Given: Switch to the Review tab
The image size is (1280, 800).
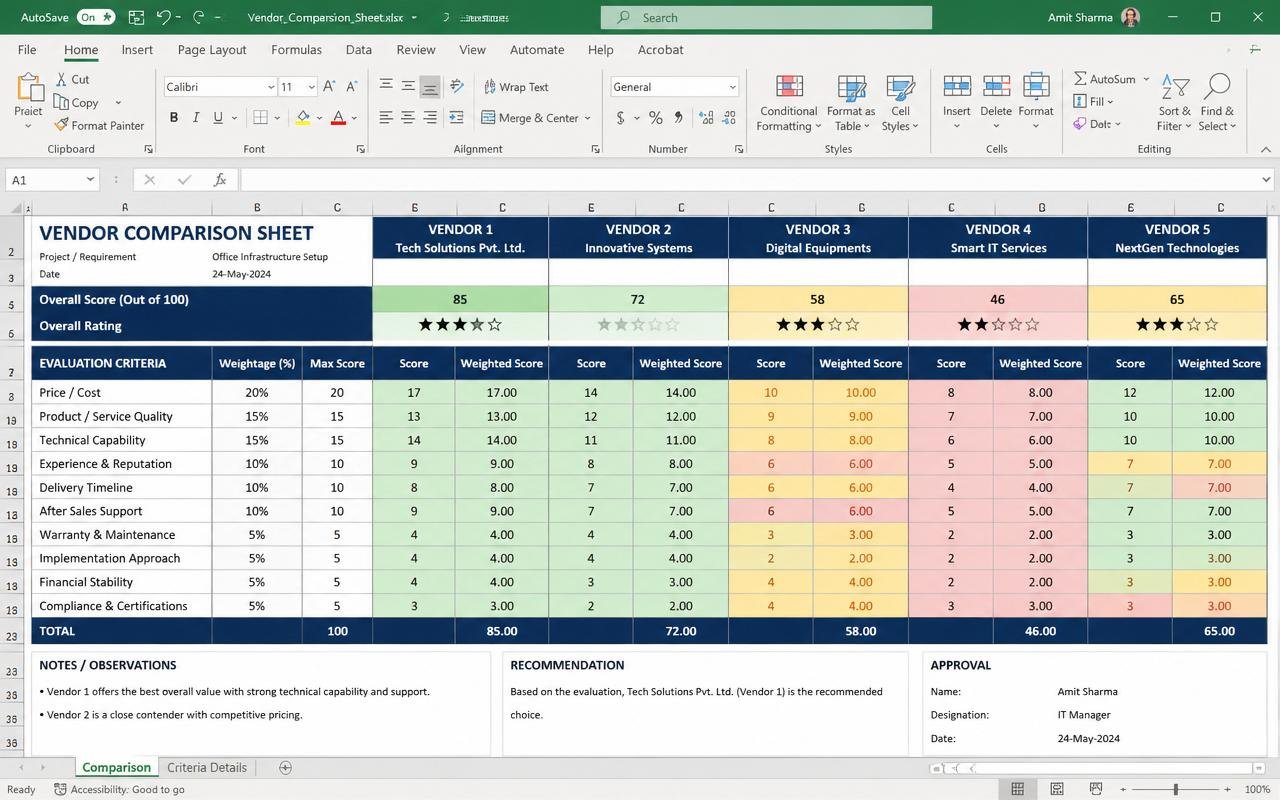Looking at the screenshot, I should [x=415, y=49].
